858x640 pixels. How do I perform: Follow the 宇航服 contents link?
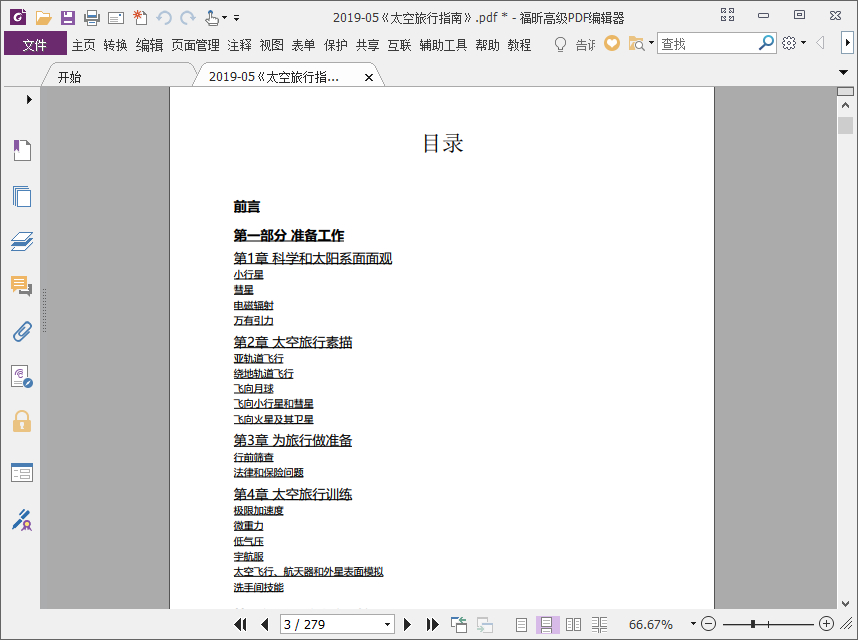click(x=248, y=556)
